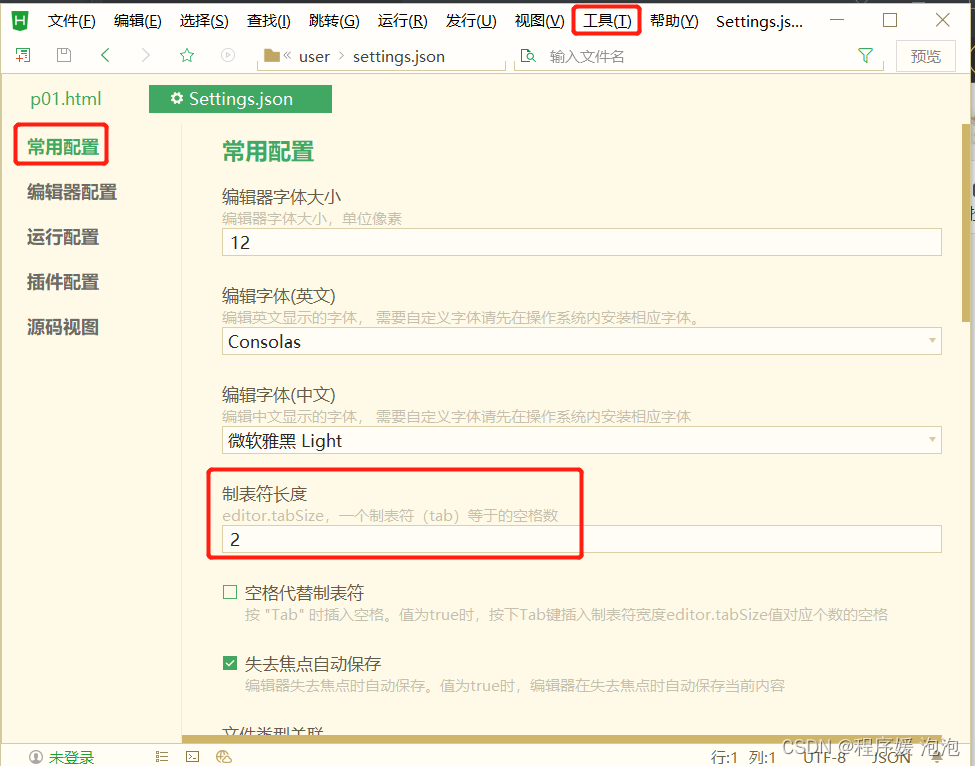This screenshot has width=975, height=766.
Task: Open the 帮助(Y) menu
Action: (x=674, y=21)
